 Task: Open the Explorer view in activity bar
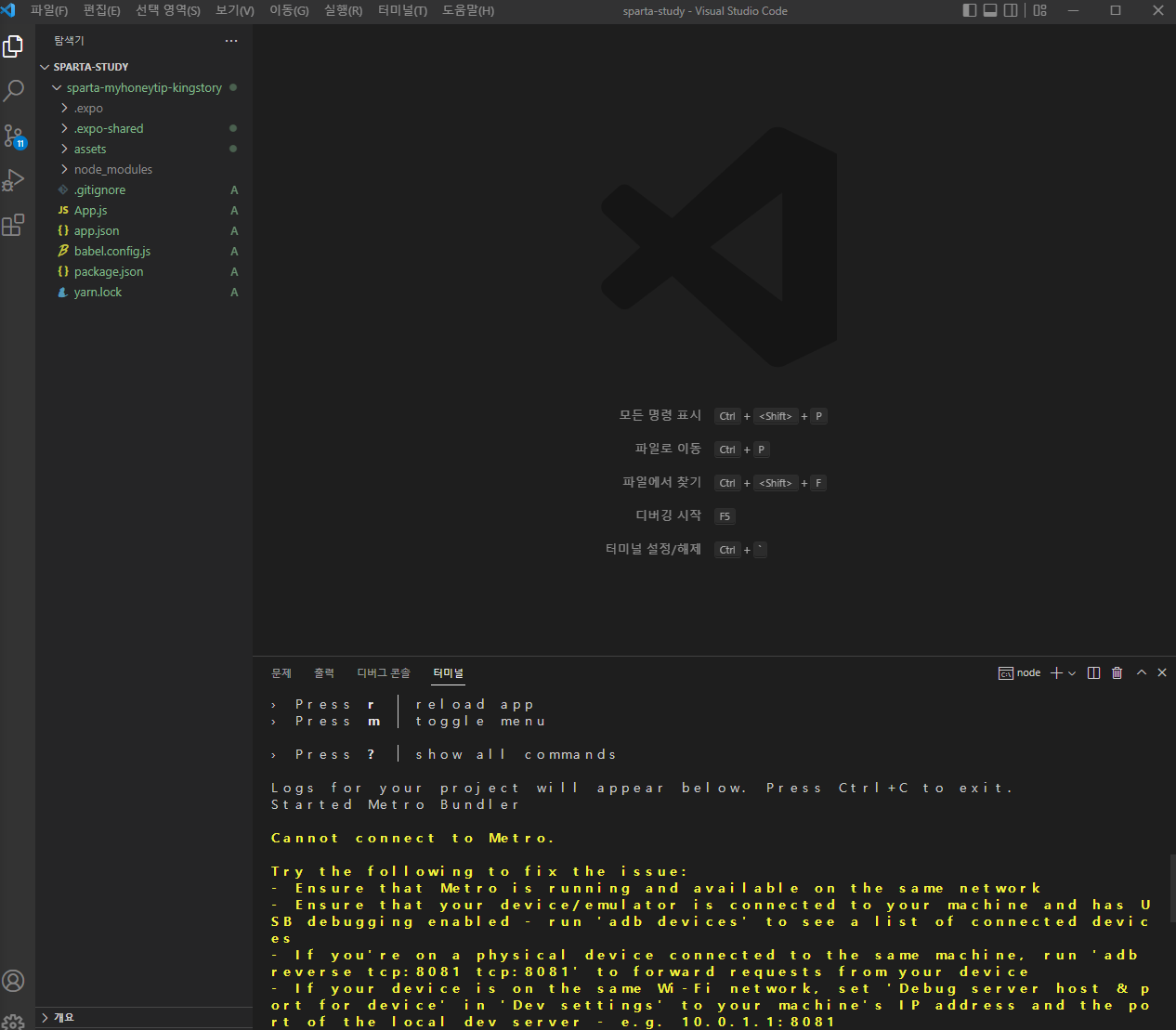coord(14,46)
